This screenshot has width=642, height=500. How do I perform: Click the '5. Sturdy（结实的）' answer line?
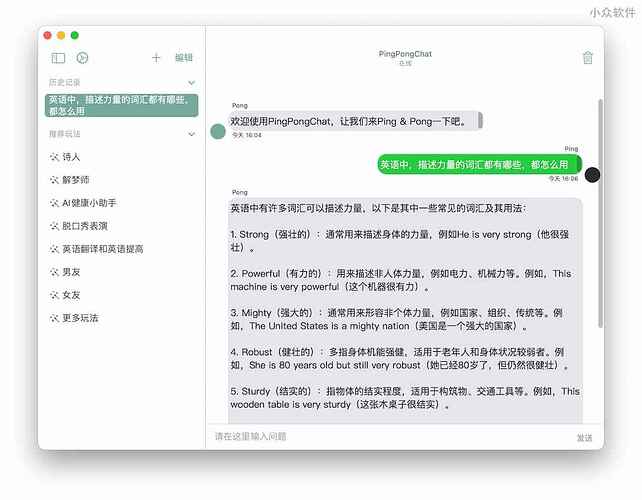pyautogui.click(x=405, y=398)
